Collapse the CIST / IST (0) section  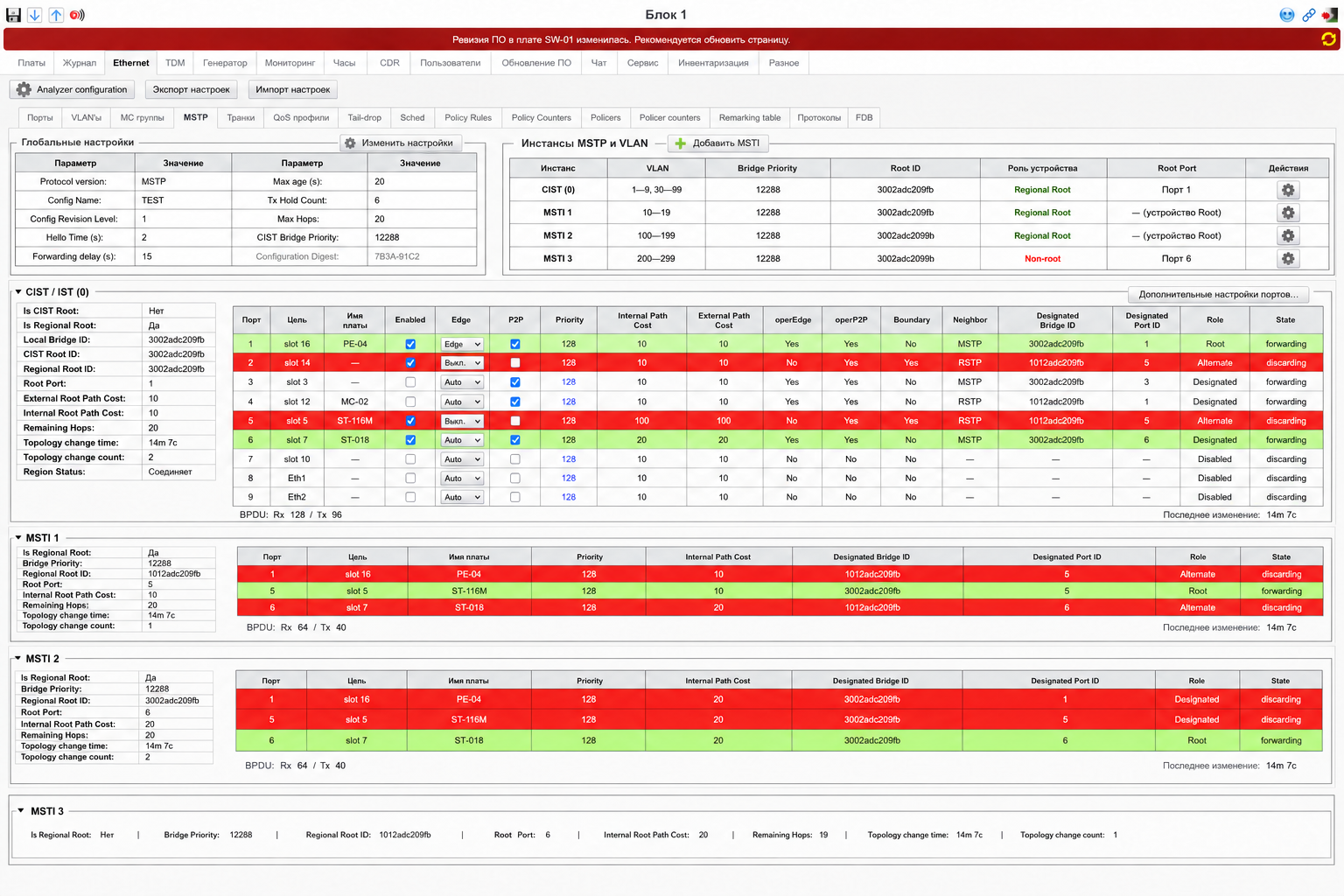click(x=18, y=292)
